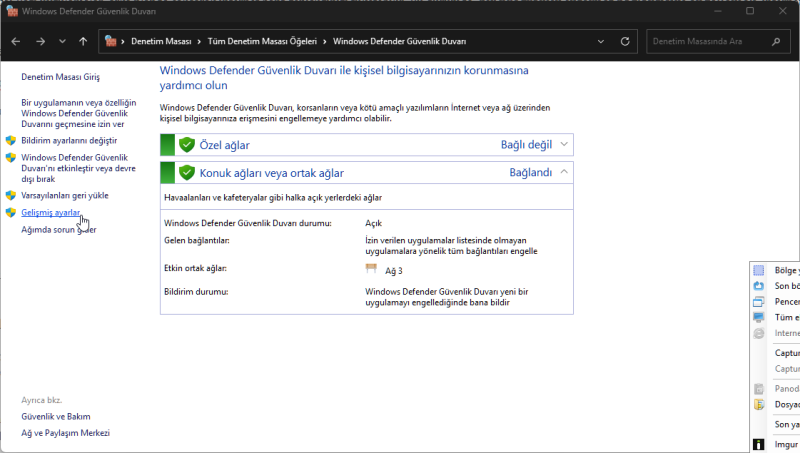Click 'Etkin ortak ağlar:' label
This screenshot has width=800, height=453.
pyautogui.click(x=195, y=268)
